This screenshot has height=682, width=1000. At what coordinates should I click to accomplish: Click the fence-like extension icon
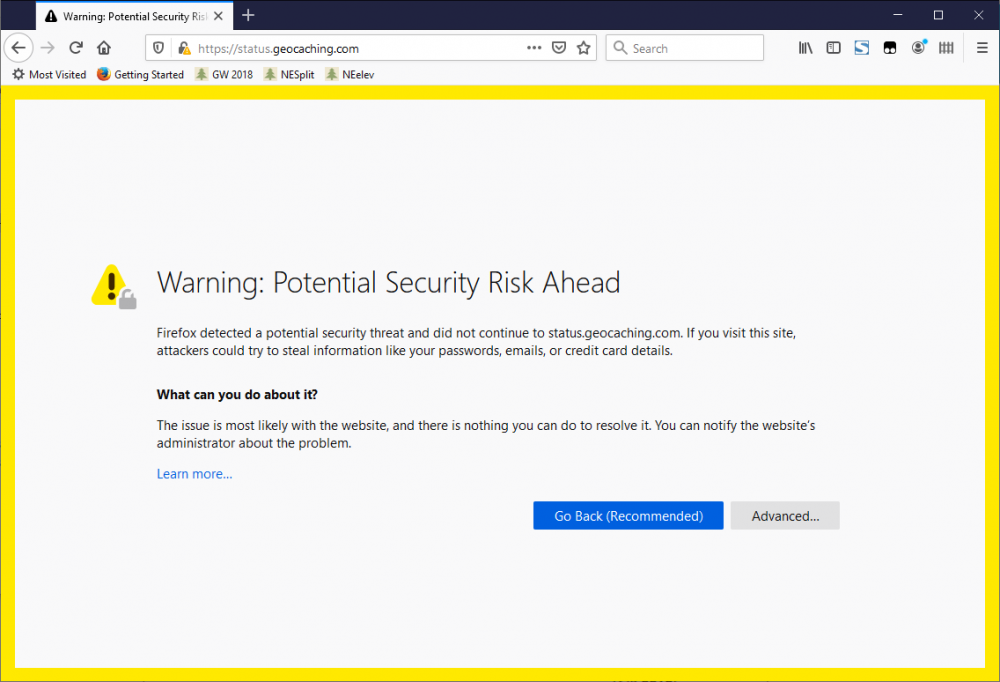[946, 48]
